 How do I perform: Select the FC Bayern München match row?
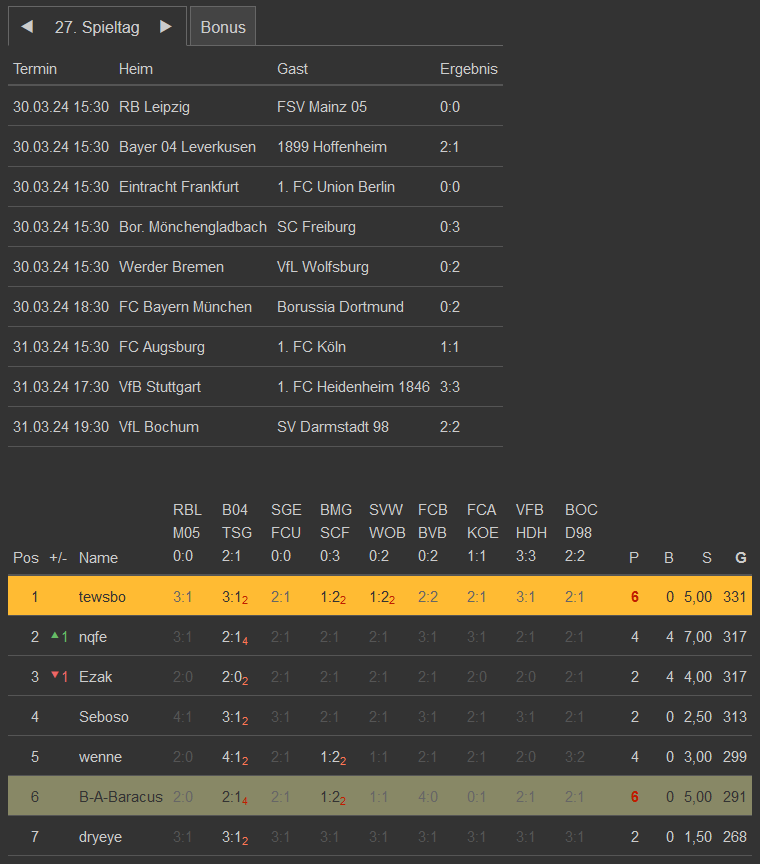point(255,307)
